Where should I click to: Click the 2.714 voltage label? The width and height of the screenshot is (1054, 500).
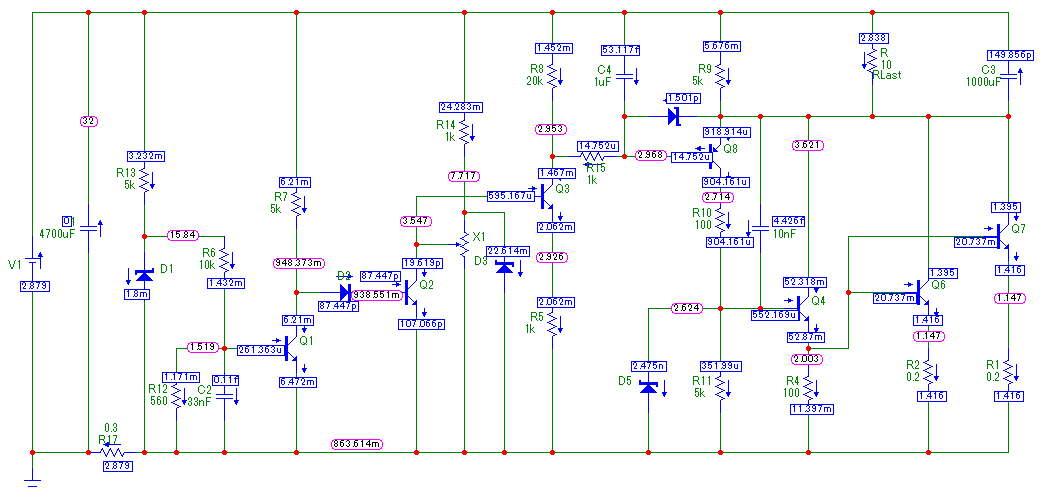719,197
